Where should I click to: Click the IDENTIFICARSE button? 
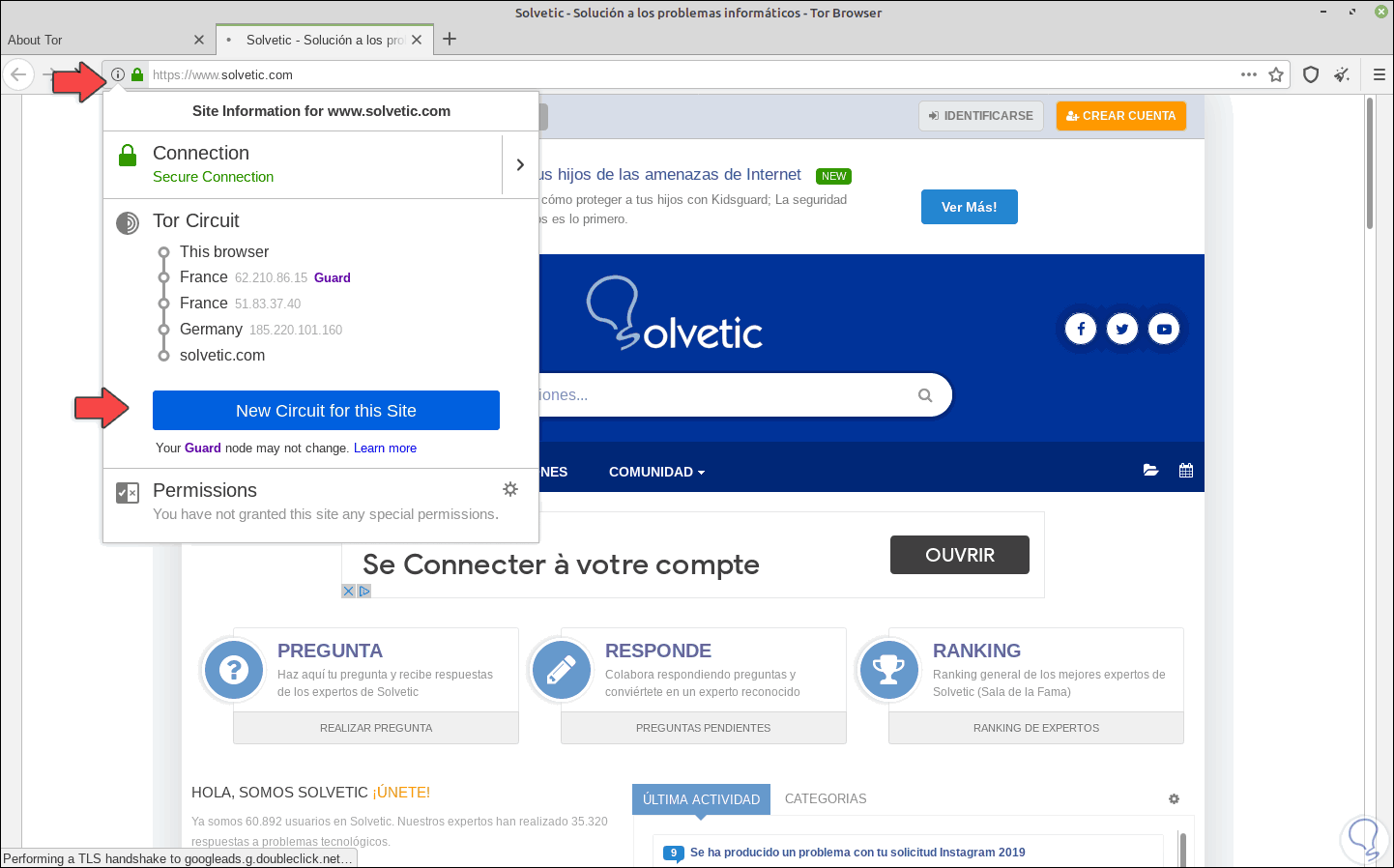point(981,116)
